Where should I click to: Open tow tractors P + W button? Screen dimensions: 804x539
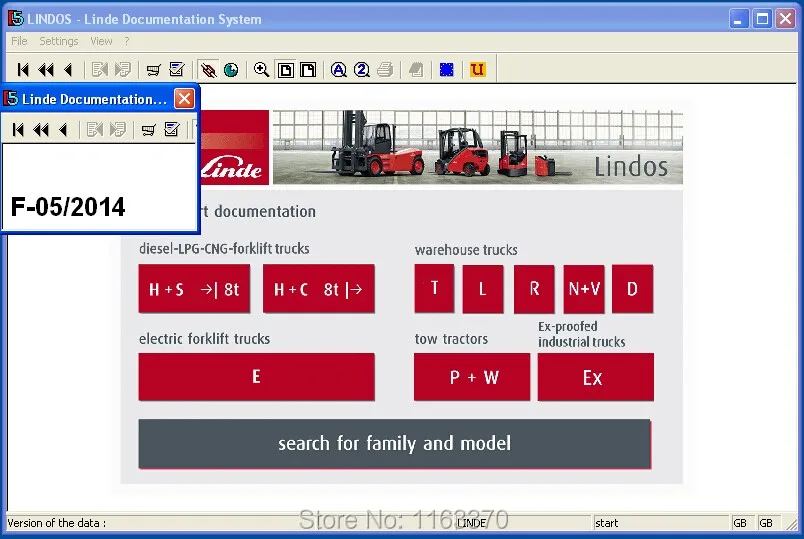pos(472,377)
